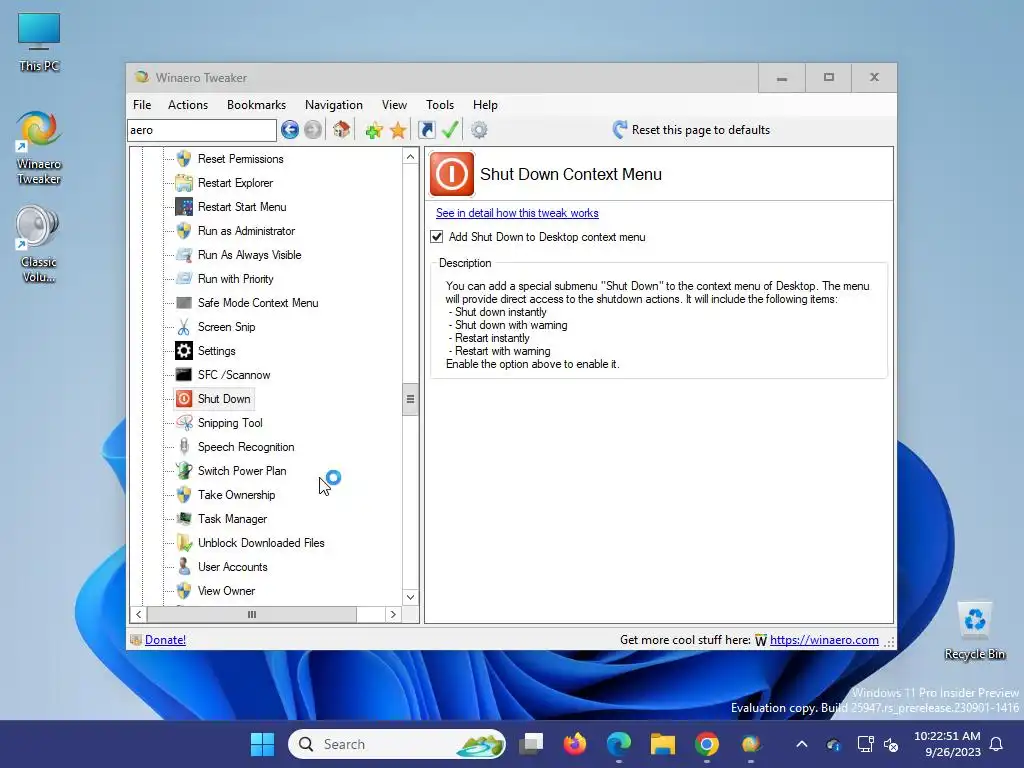Click the Settings gear tree icon
This screenshot has height=768, width=1024.
(184, 351)
